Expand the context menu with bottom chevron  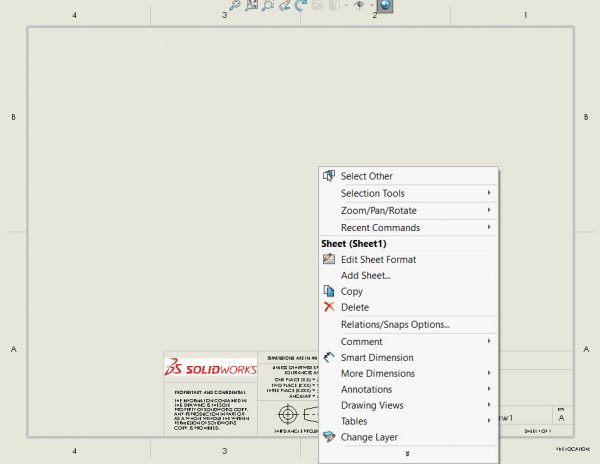click(408, 454)
